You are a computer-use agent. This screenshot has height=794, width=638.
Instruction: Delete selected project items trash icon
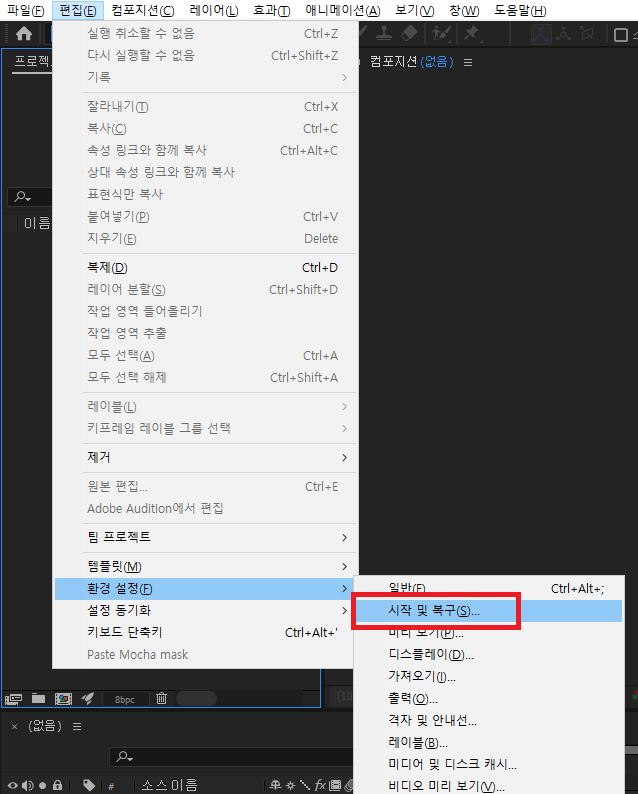point(162,698)
